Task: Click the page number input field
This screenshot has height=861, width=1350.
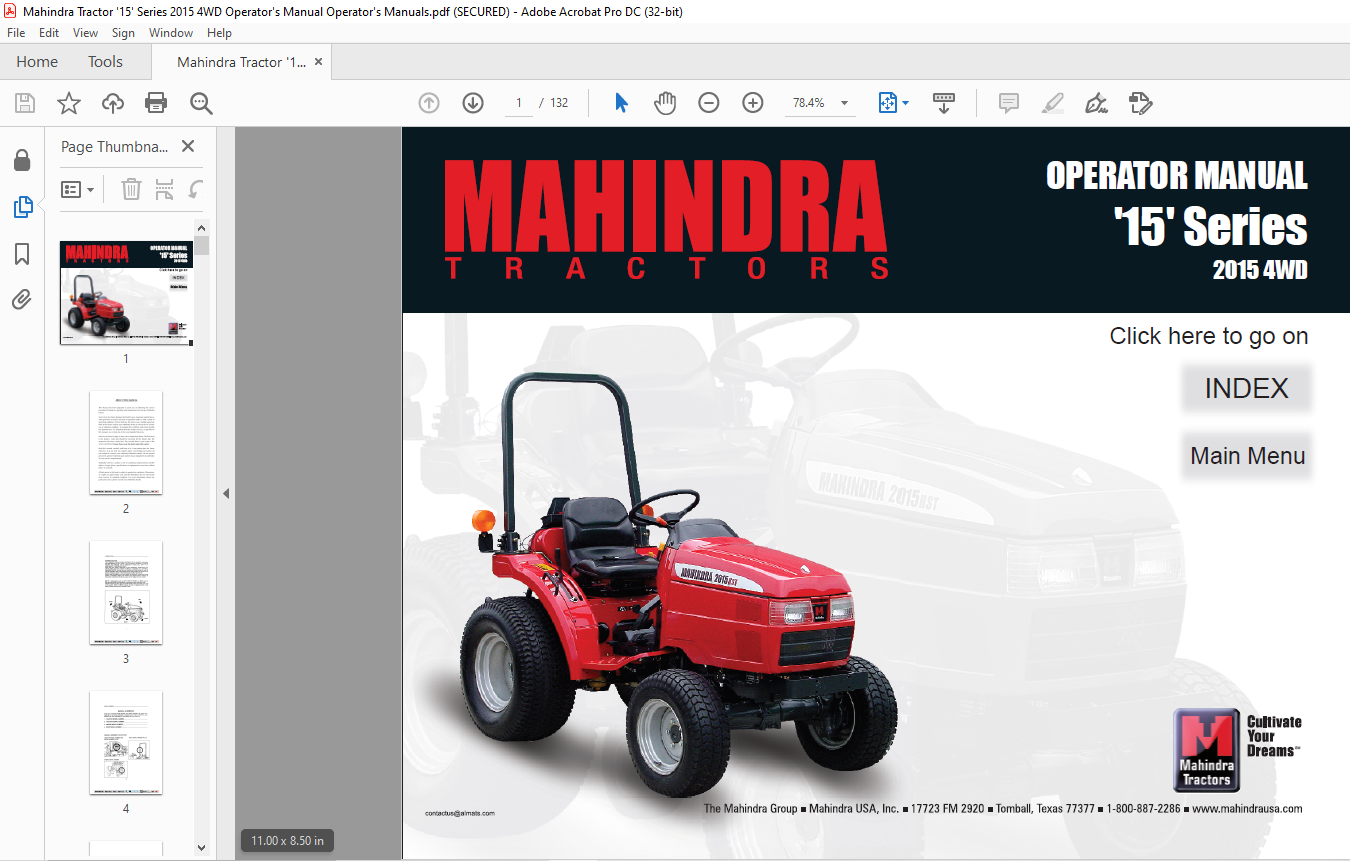Action: coord(519,103)
